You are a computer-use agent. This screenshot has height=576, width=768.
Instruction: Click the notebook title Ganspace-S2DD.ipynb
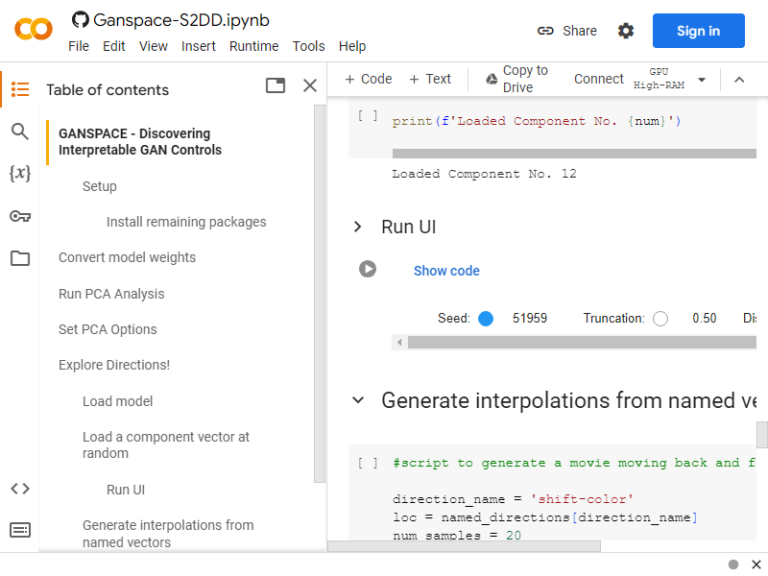(x=181, y=20)
